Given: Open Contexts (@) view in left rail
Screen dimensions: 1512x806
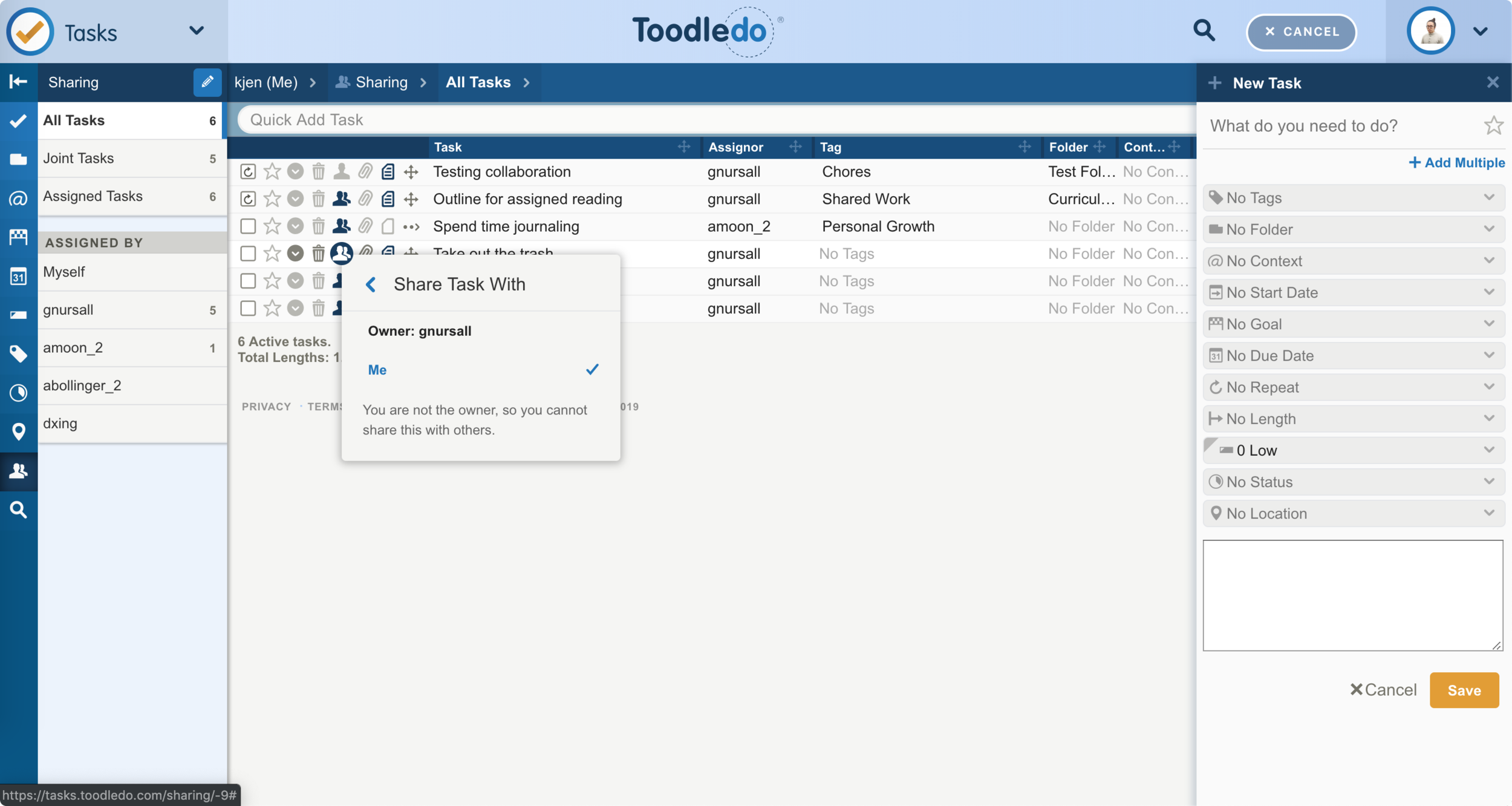Looking at the screenshot, I should coord(18,198).
